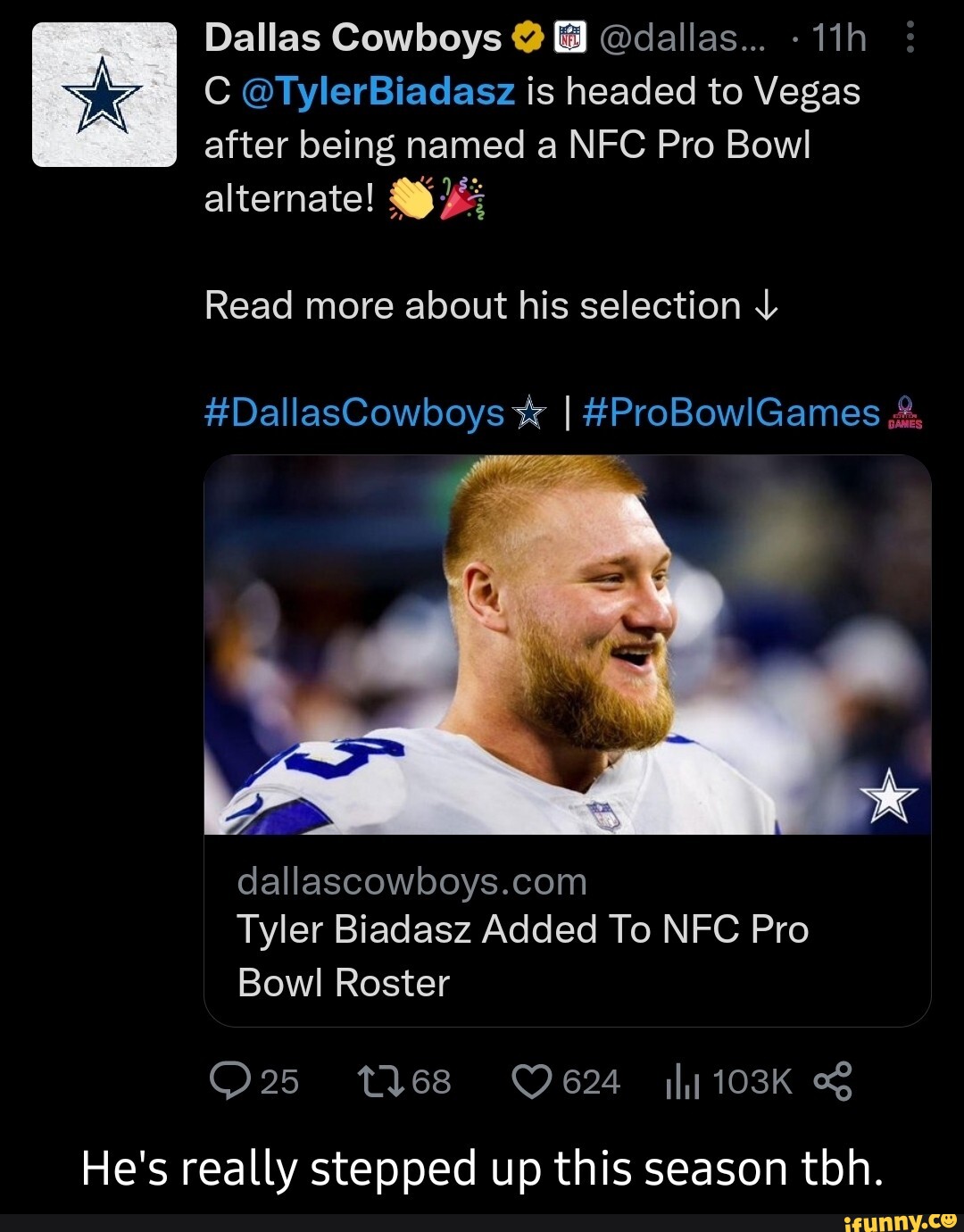The height and width of the screenshot is (1232, 964).
Task: Open the #ProBowlGames hashtag
Action: [731, 412]
